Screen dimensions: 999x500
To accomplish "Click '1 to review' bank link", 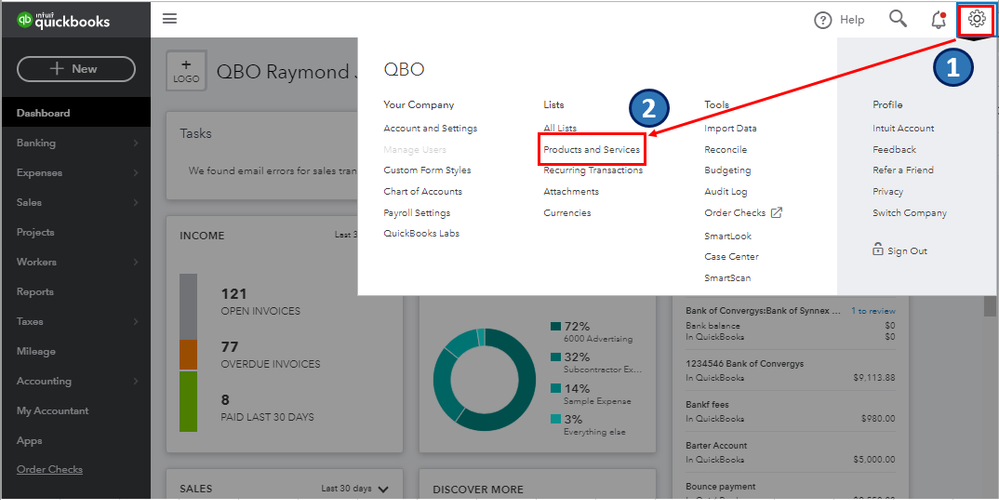I will point(873,311).
